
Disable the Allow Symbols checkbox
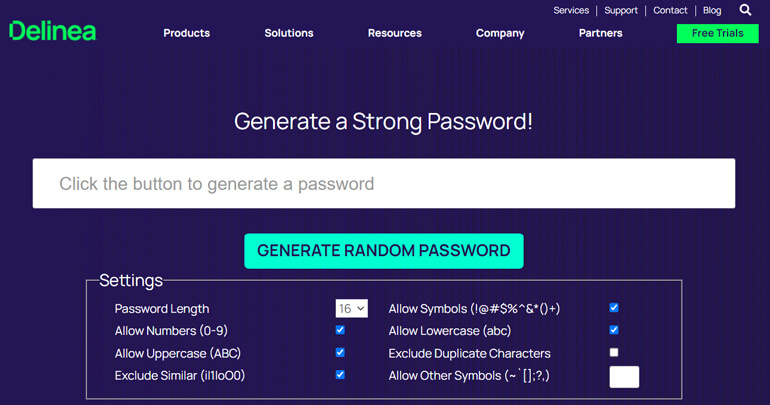tap(614, 308)
